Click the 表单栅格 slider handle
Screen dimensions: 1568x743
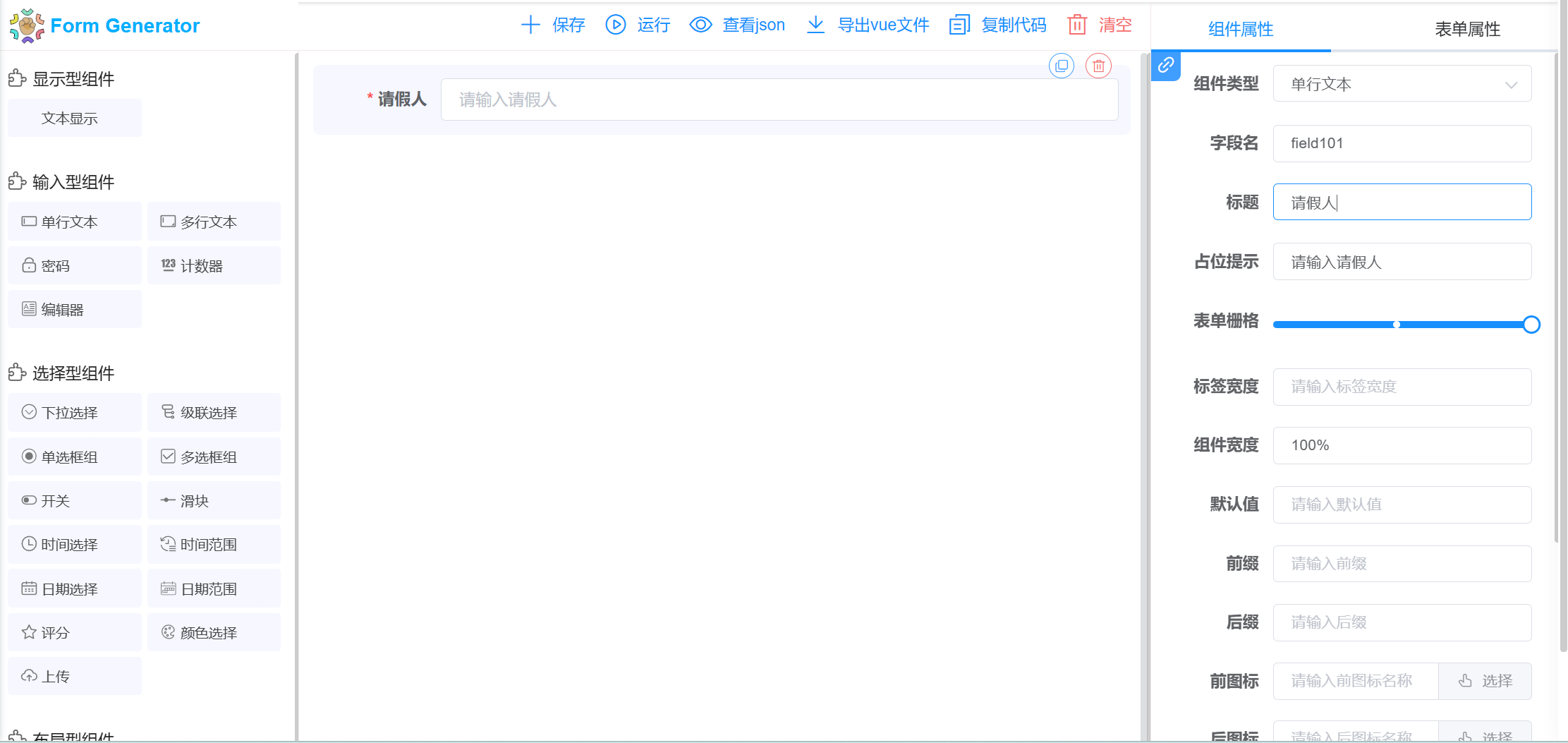pos(1531,325)
